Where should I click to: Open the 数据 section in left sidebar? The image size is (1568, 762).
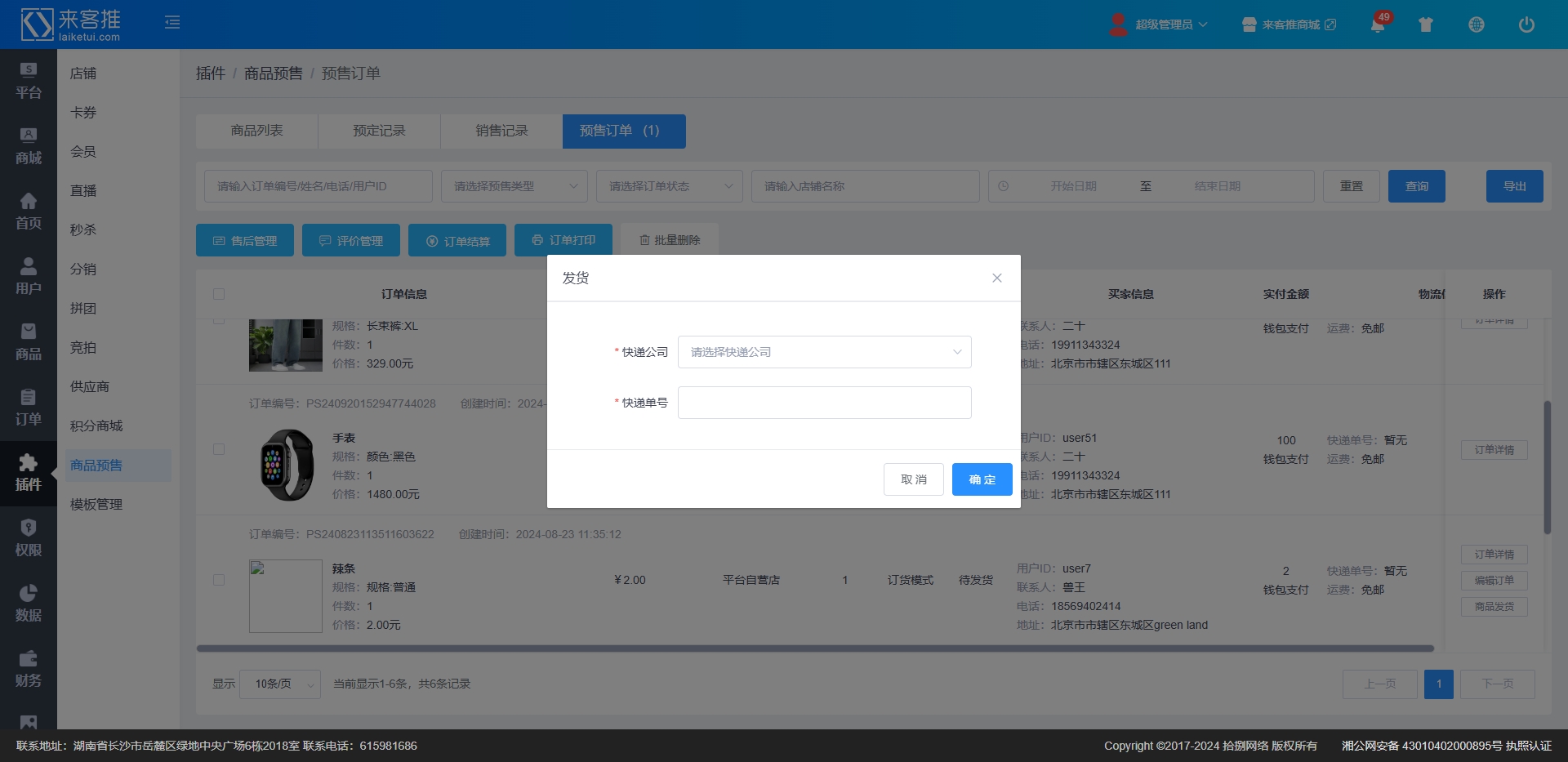[28, 604]
